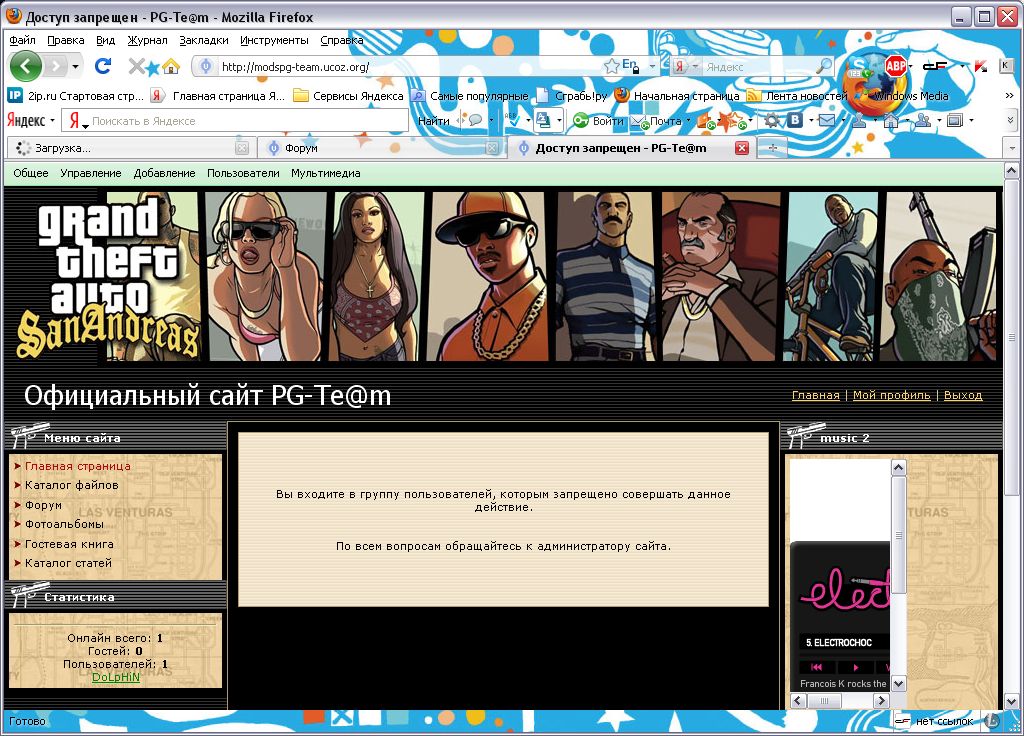The image size is (1024, 736).
Task: Expand Yandex bar overflow chevron at right
Action: 1010,121
